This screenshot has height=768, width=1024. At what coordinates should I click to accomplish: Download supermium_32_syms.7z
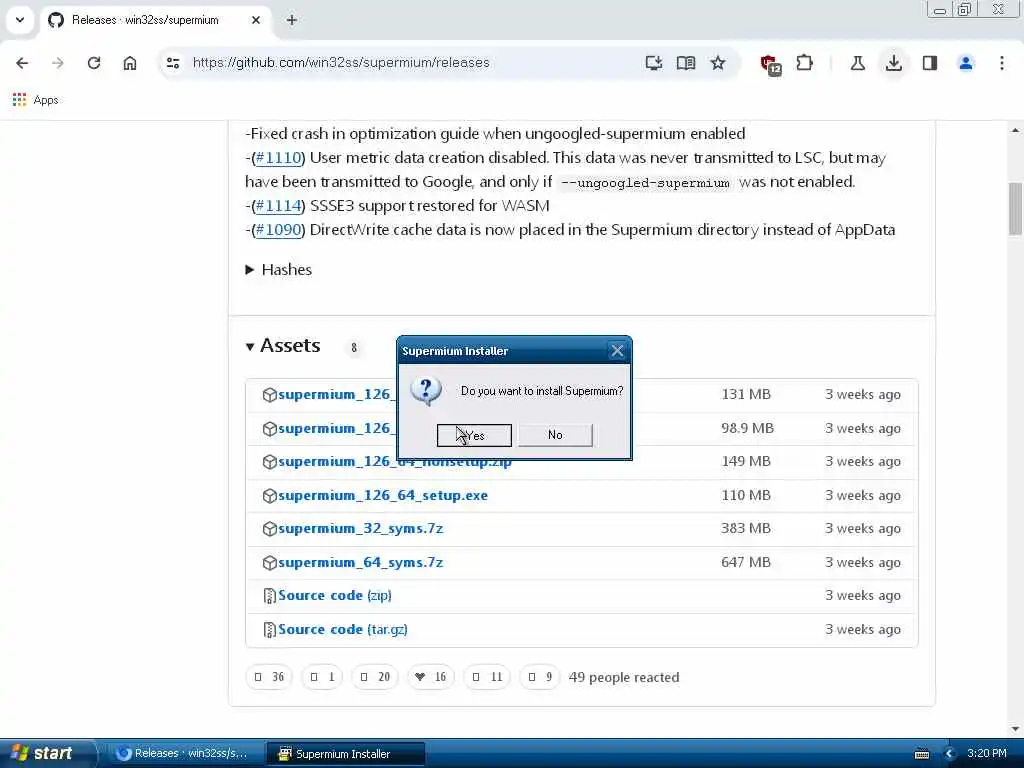(x=360, y=528)
